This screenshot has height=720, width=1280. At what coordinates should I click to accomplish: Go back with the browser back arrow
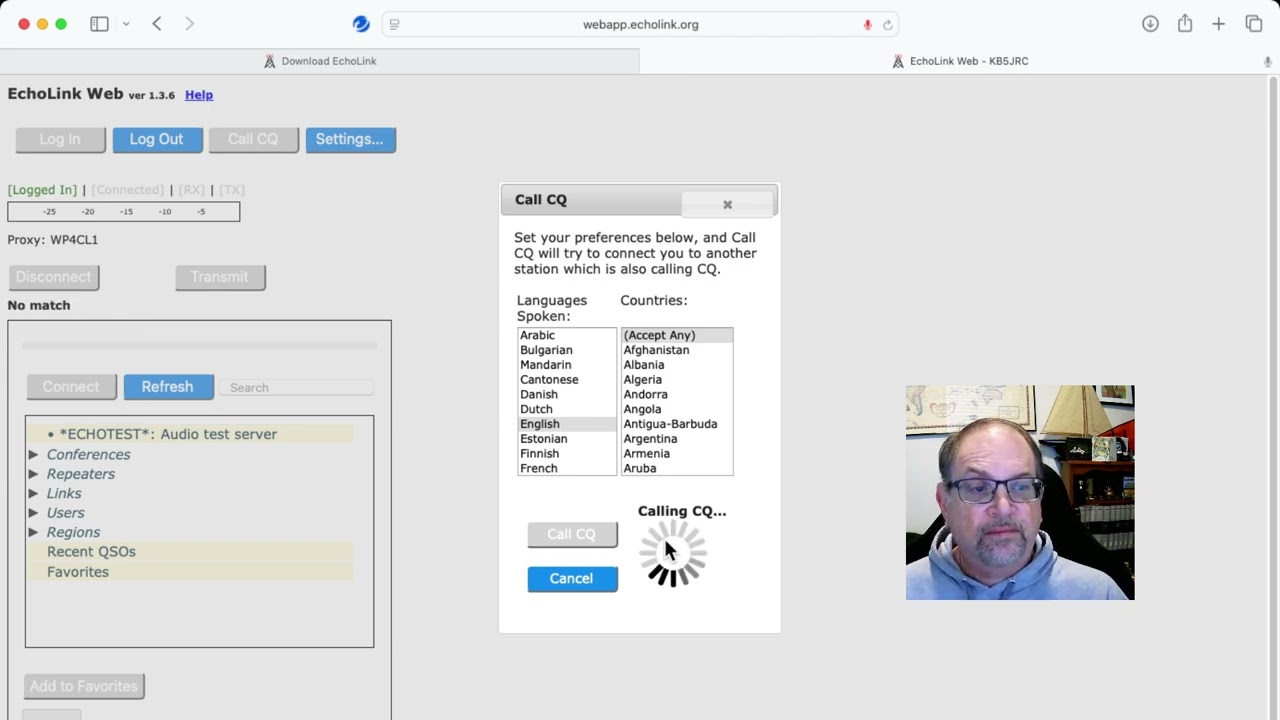[157, 24]
